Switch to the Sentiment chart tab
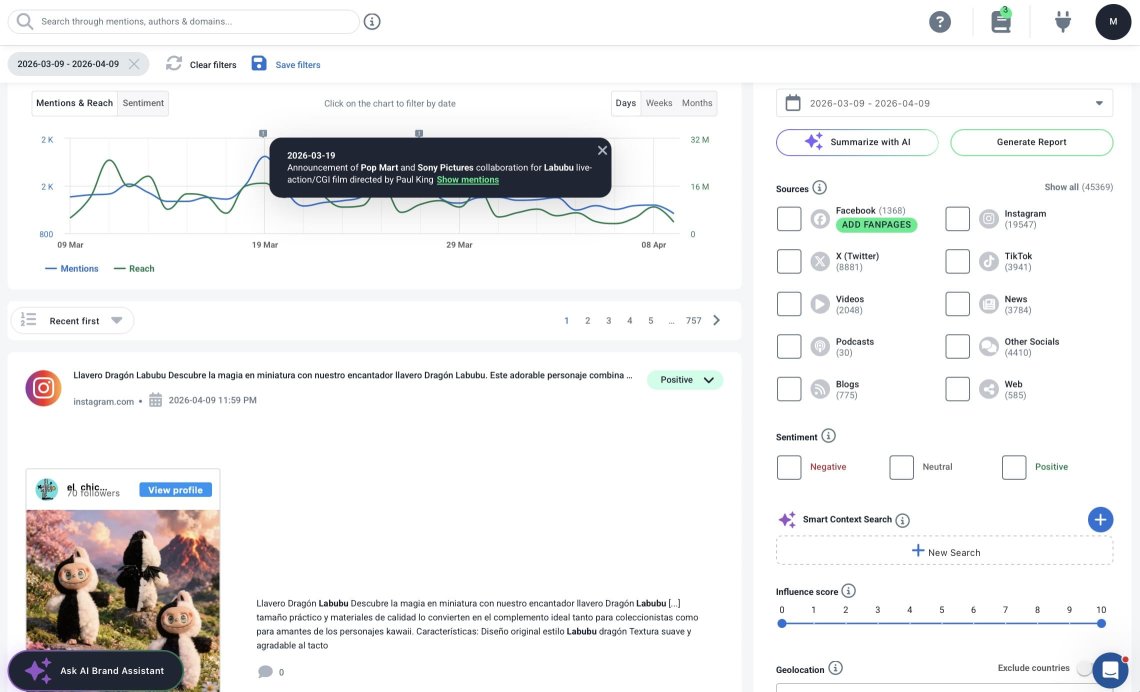1140x692 pixels. click(143, 102)
